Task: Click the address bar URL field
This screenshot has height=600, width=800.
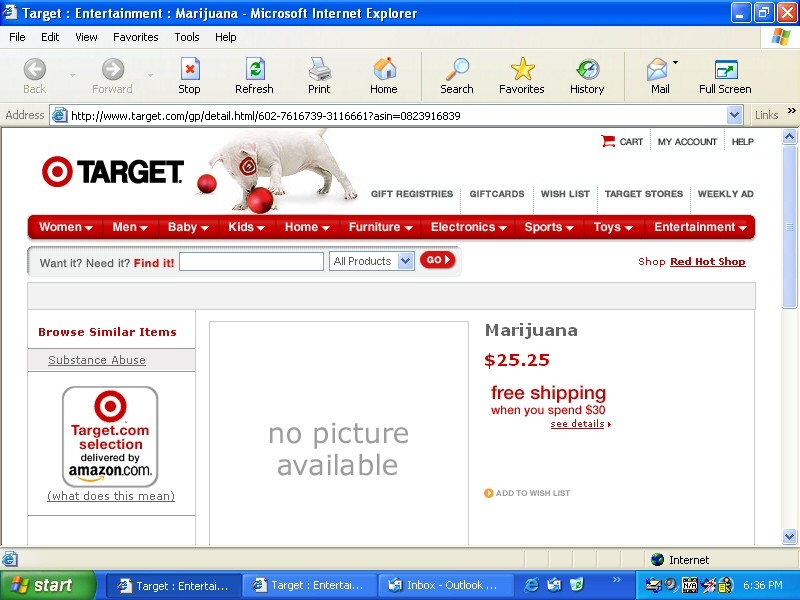Action: [395, 115]
